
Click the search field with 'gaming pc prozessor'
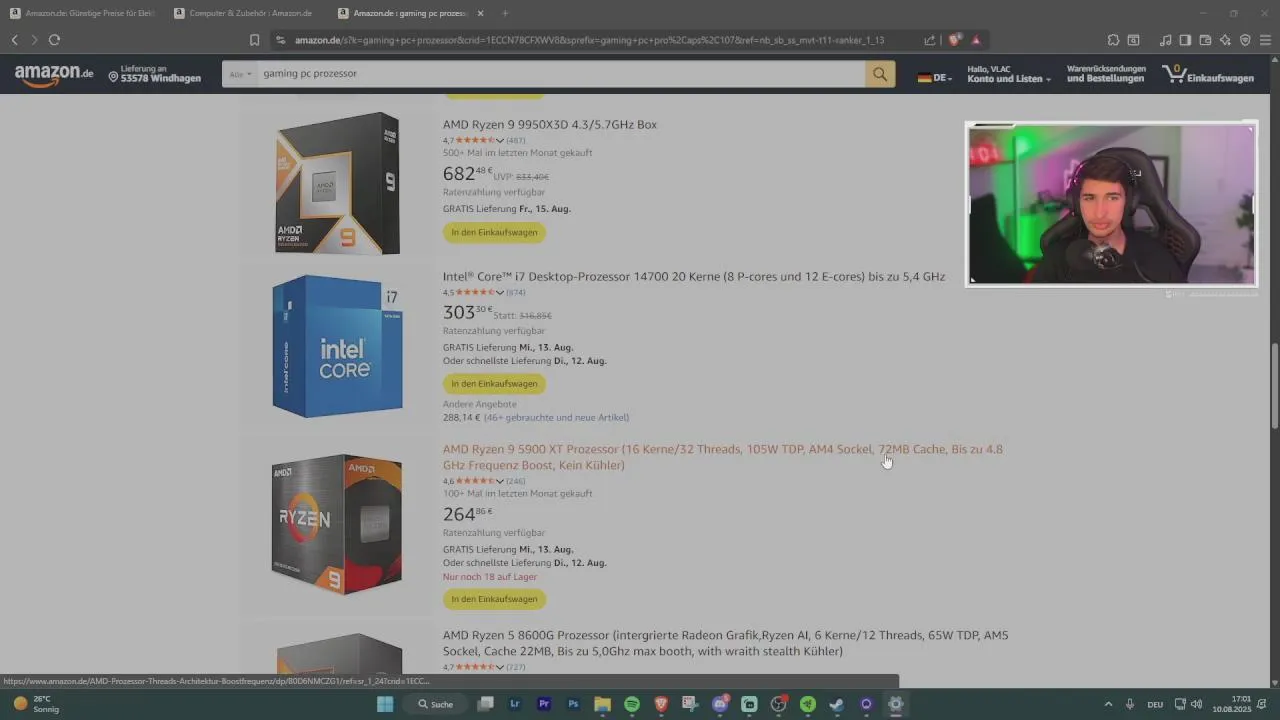560,74
